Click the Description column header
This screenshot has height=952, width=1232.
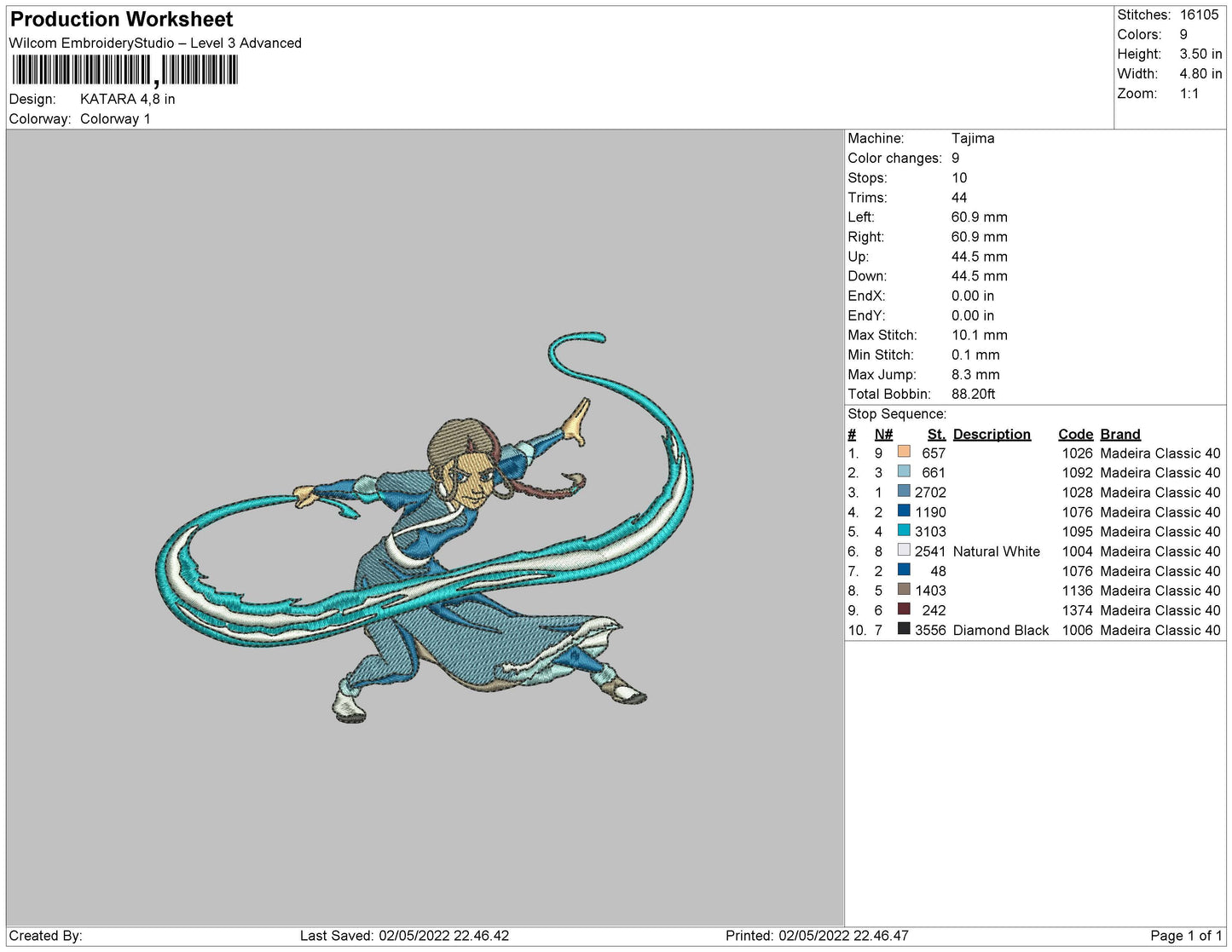pyautogui.click(x=992, y=434)
